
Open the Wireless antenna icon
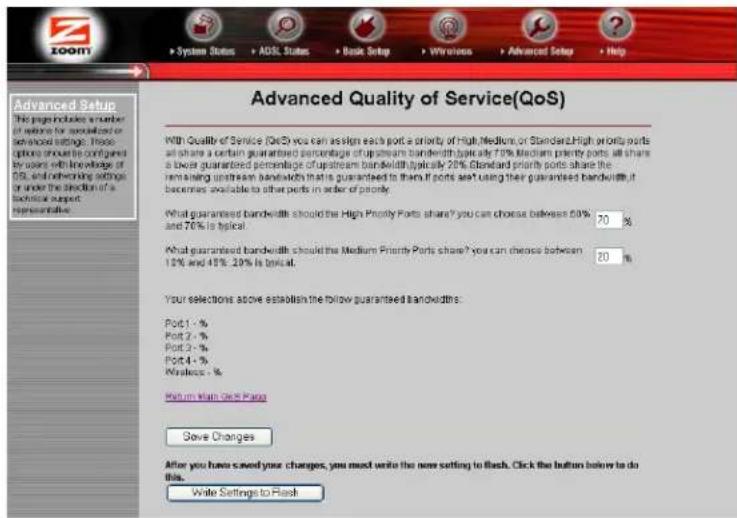pyautogui.click(x=448, y=24)
